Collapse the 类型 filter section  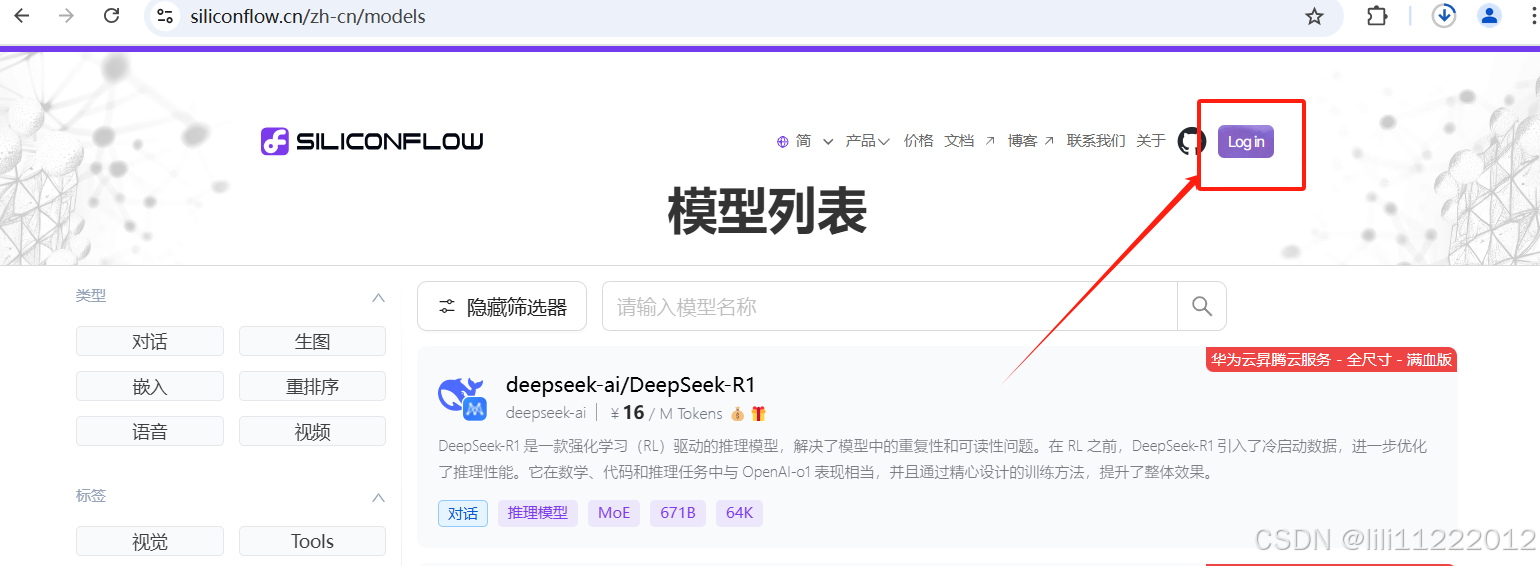(378, 297)
